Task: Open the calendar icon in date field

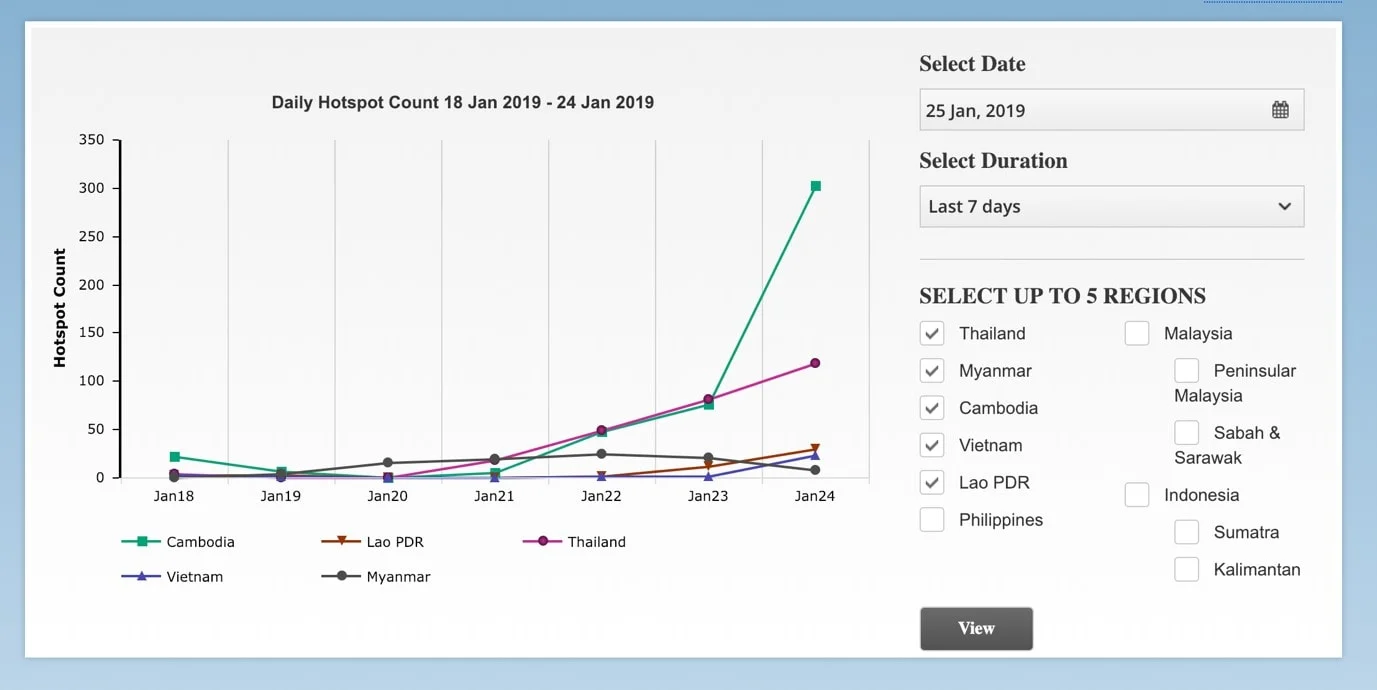Action: [x=1280, y=110]
